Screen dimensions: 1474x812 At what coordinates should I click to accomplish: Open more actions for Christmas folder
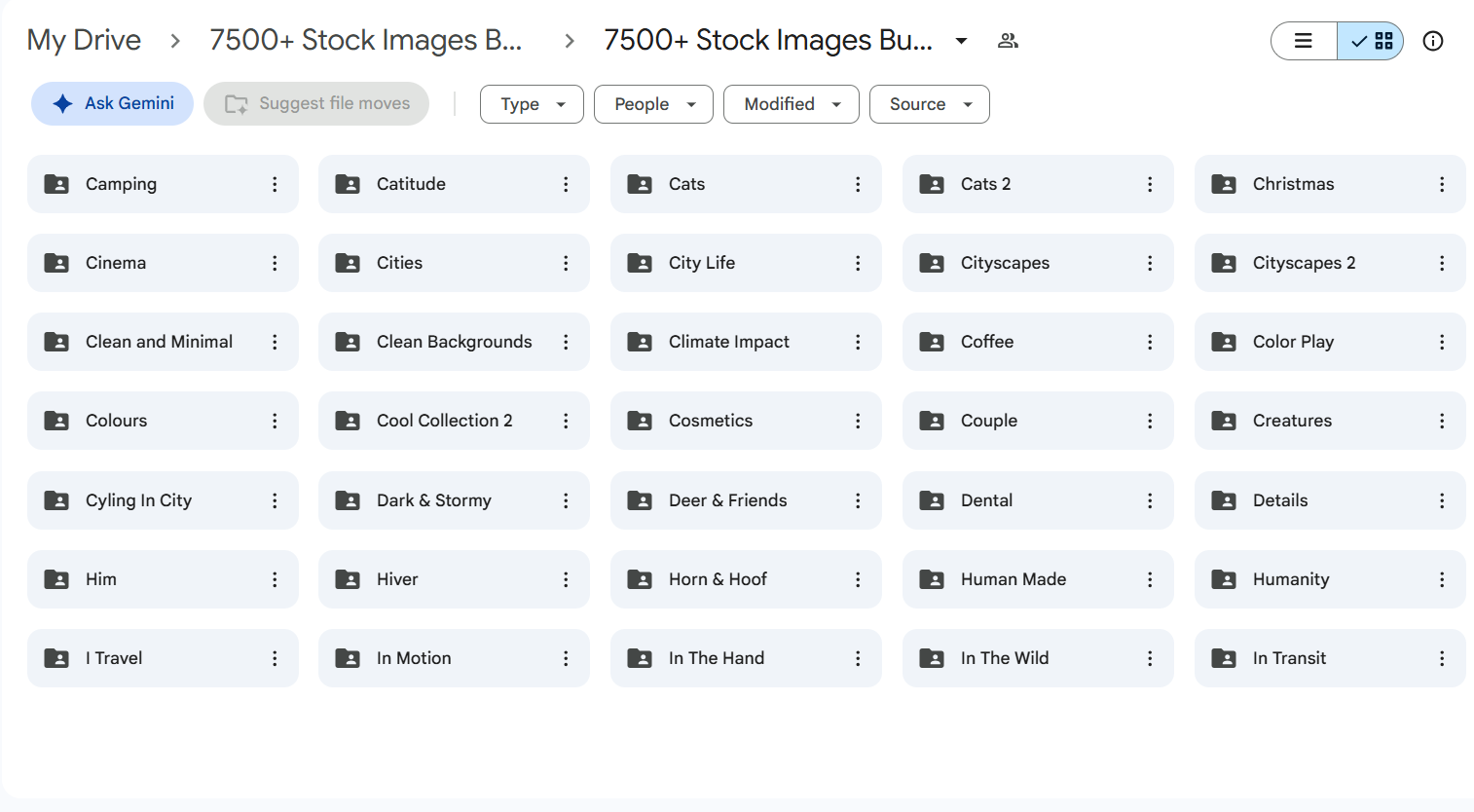point(1442,184)
